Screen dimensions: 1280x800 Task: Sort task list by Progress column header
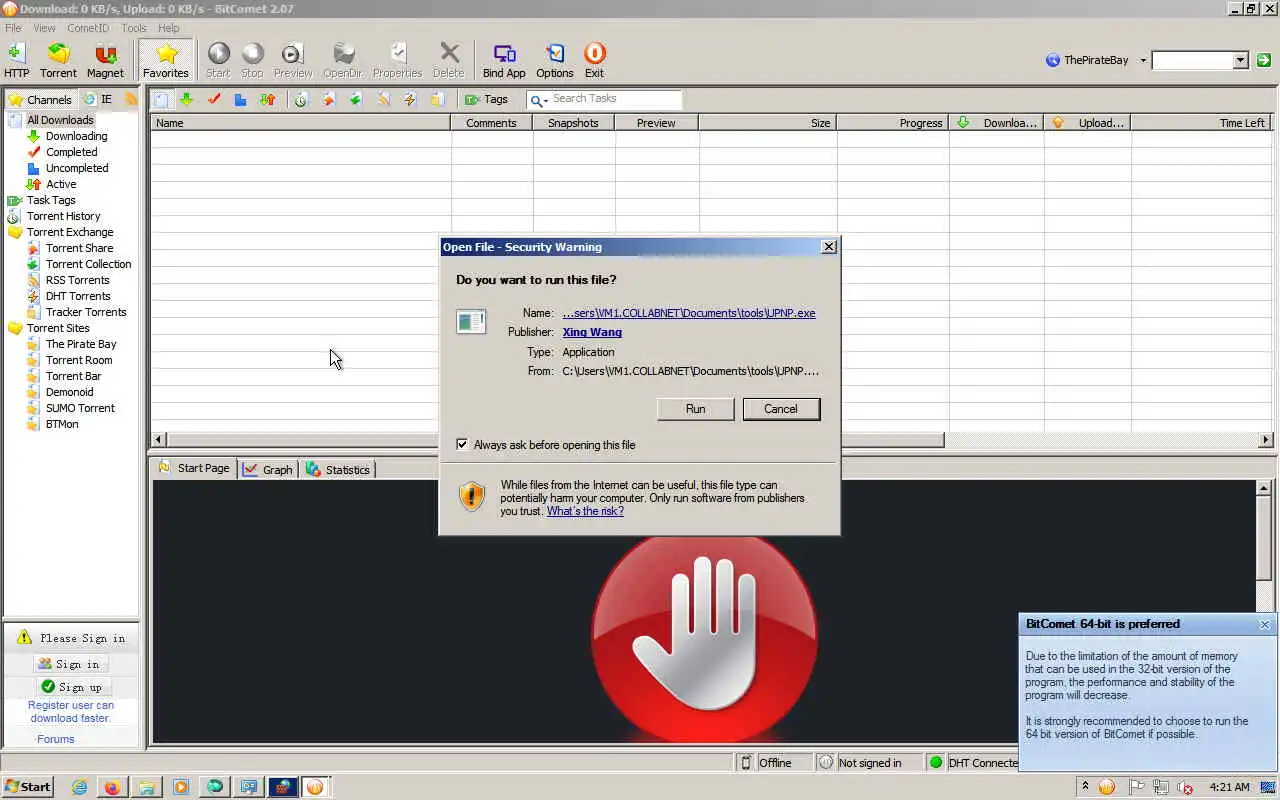pyautogui.click(x=893, y=123)
